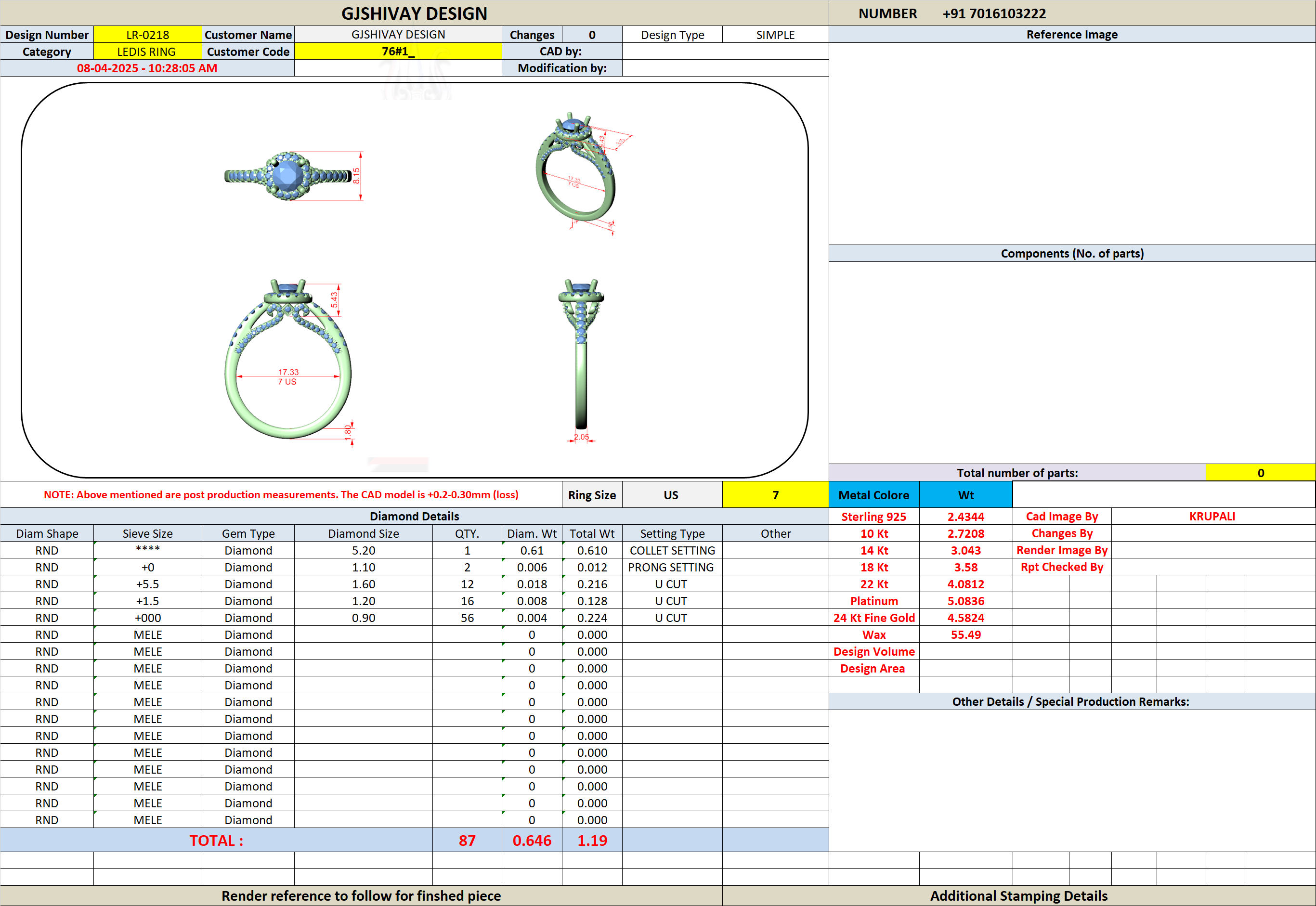Select the 18 Kt weight 3.58
Screen dimensions: 1316x906
[966, 567]
